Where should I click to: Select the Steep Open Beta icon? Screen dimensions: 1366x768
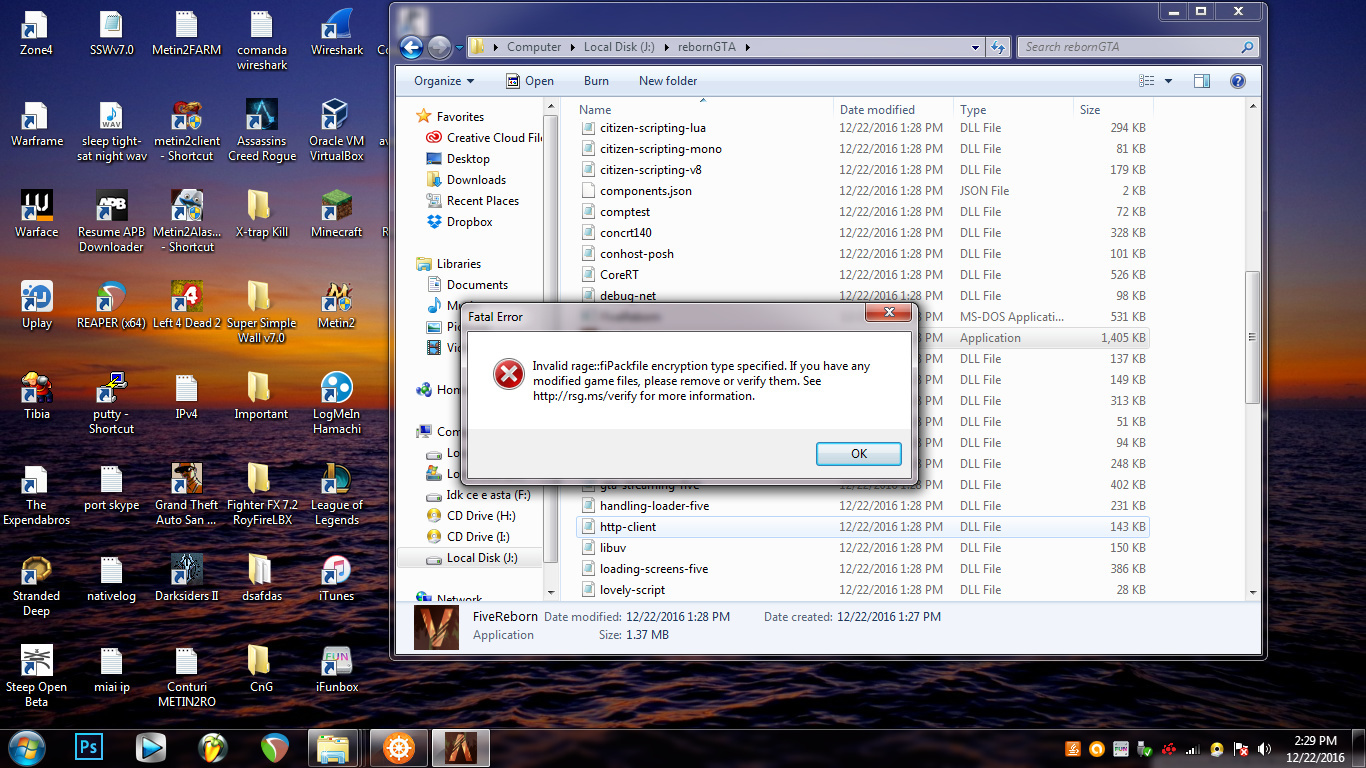pyautogui.click(x=37, y=676)
